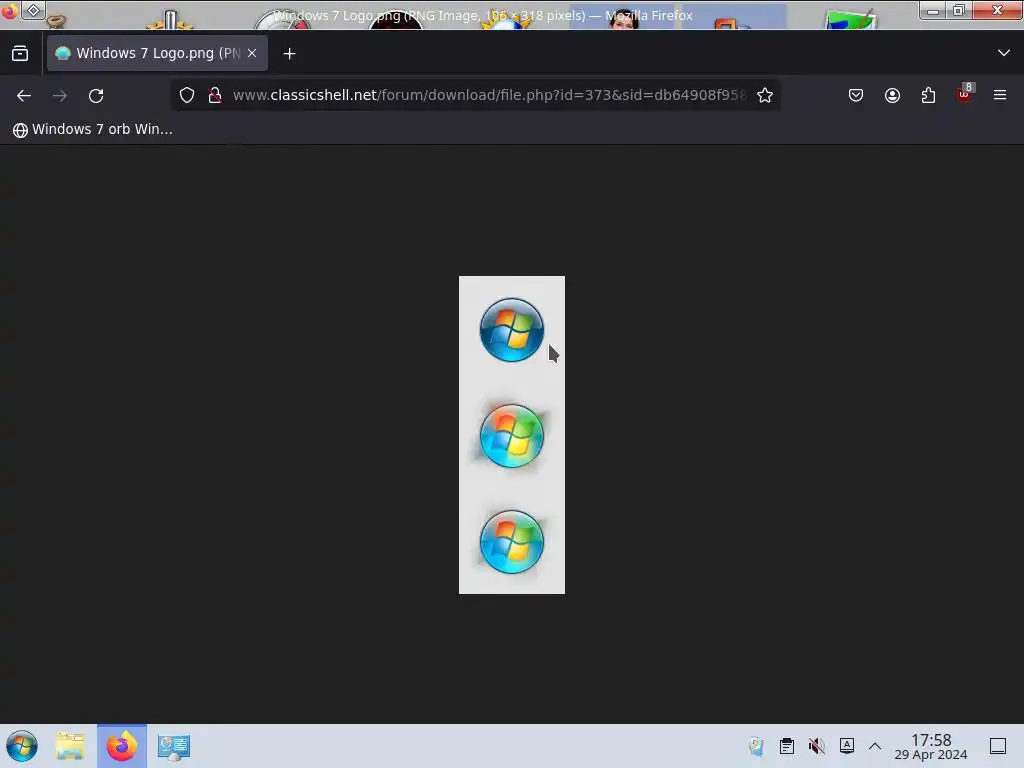Click the Windows orb image in the page
1024x768 pixels.
tap(512, 435)
